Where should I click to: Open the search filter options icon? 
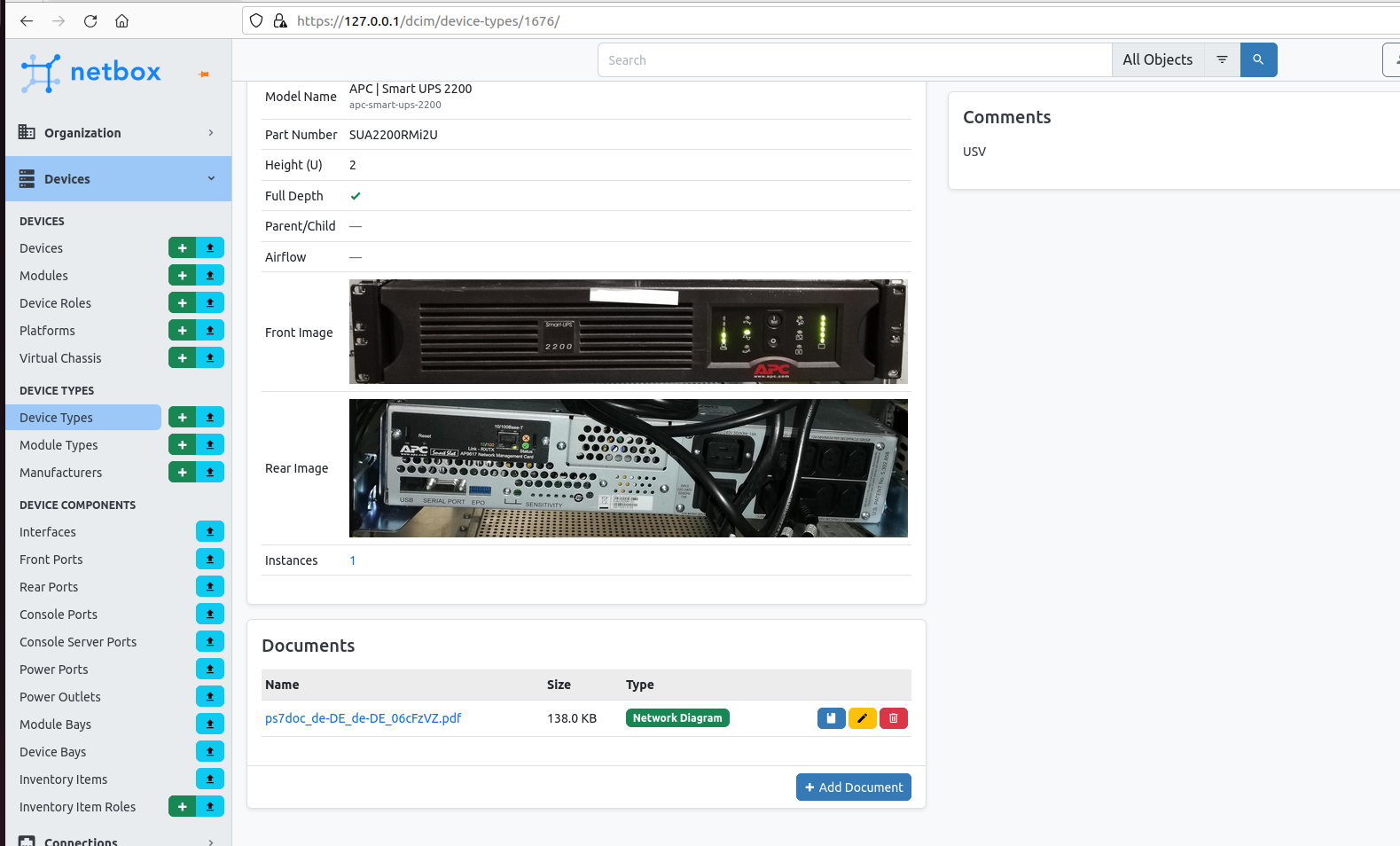pyautogui.click(x=1222, y=59)
